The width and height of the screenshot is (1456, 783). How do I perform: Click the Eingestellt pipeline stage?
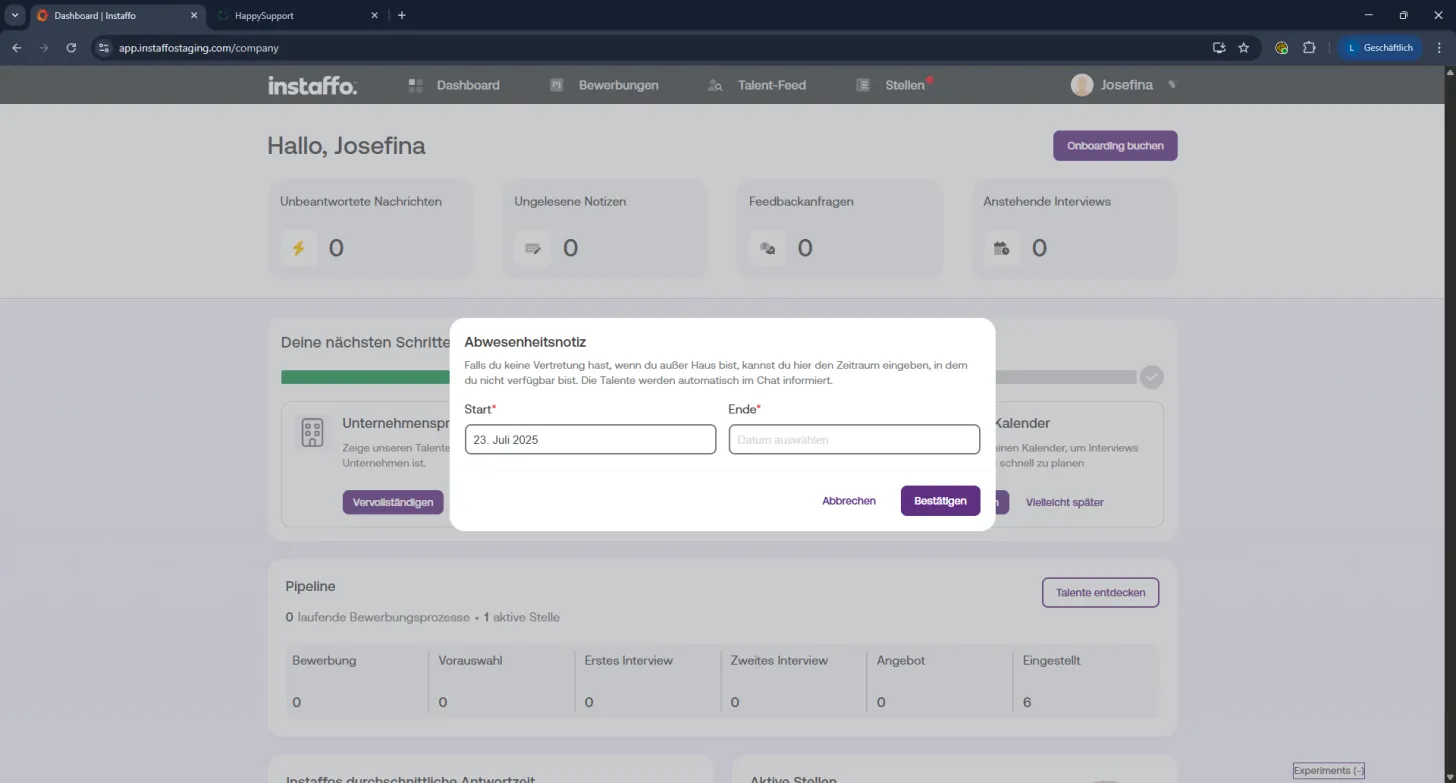point(1087,681)
